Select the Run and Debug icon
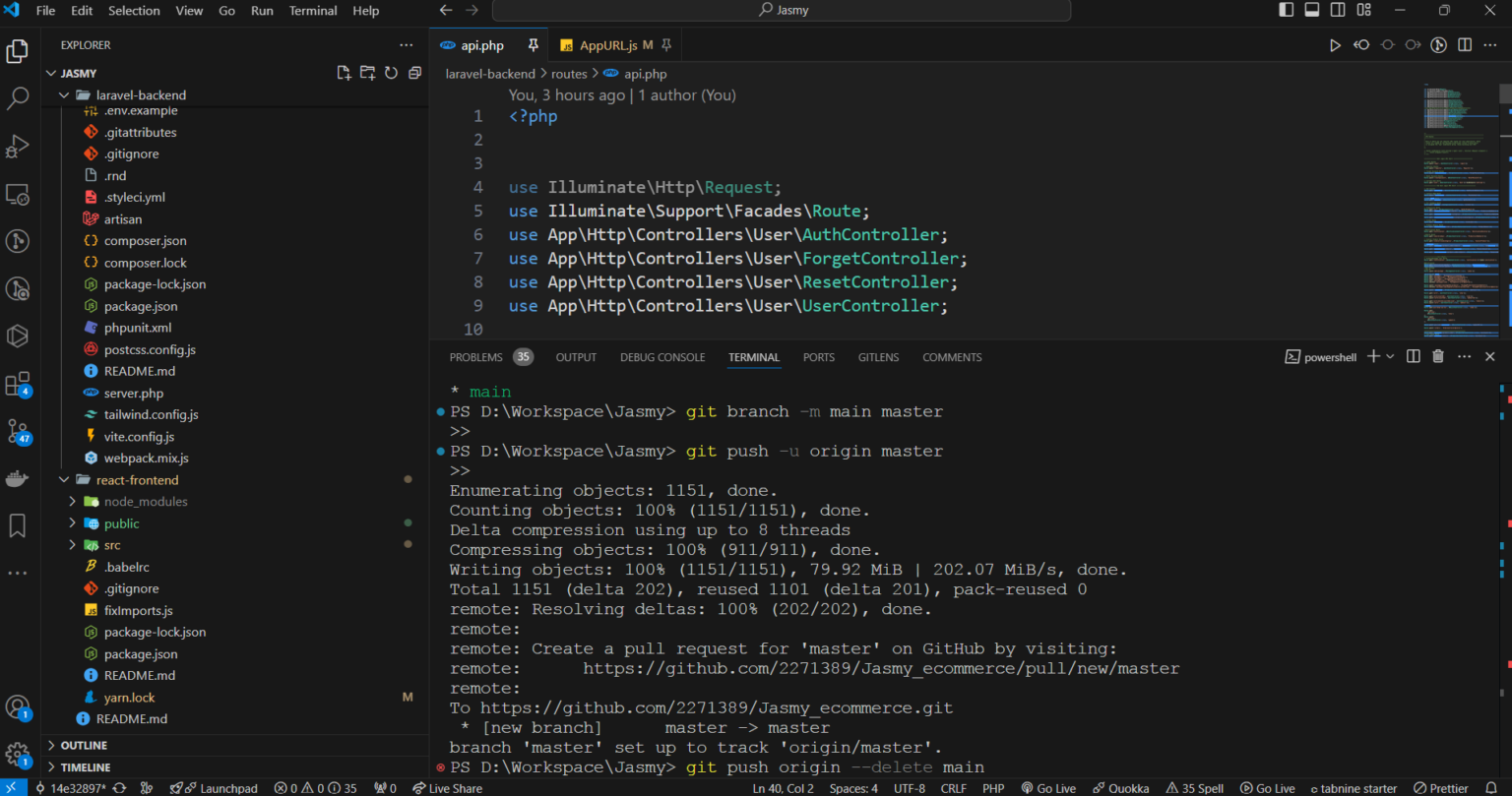The width and height of the screenshot is (1512, 796). [x=18, y=146]
